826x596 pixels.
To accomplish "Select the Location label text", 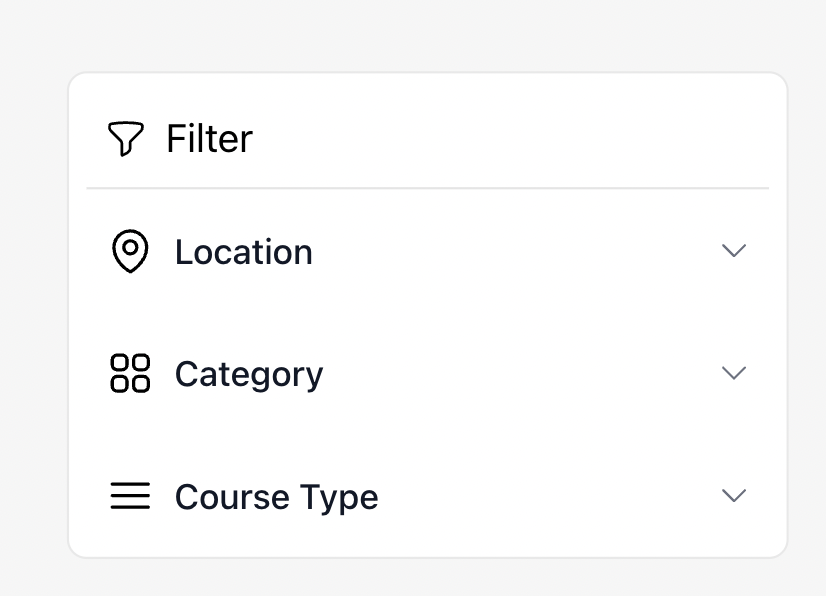I will [243, 252].
